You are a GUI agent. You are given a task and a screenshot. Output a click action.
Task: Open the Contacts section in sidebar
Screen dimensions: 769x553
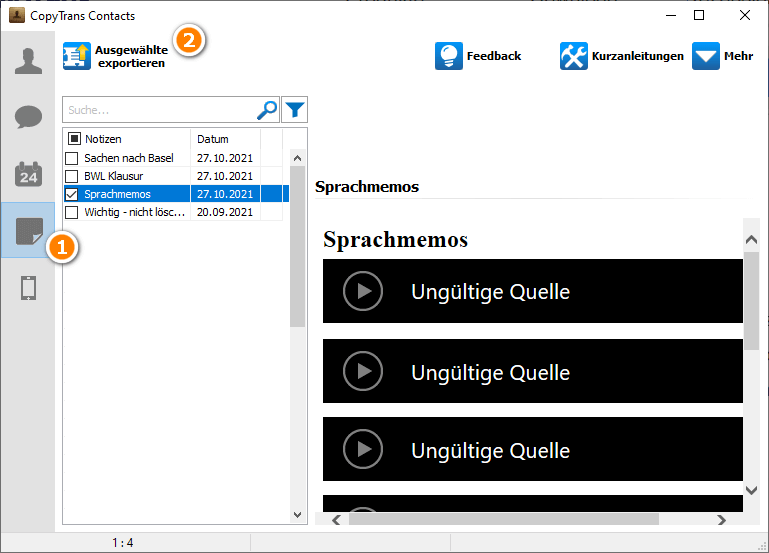(x=28, y=61)
